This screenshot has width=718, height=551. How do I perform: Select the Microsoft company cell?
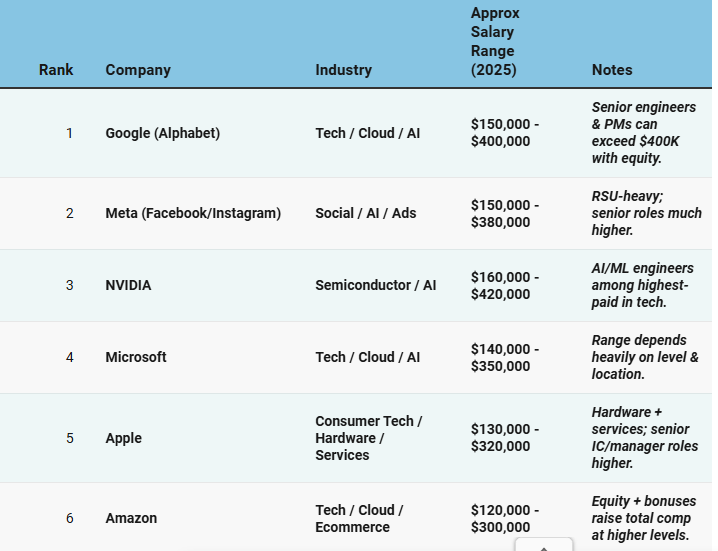click(x=136, y=357)
